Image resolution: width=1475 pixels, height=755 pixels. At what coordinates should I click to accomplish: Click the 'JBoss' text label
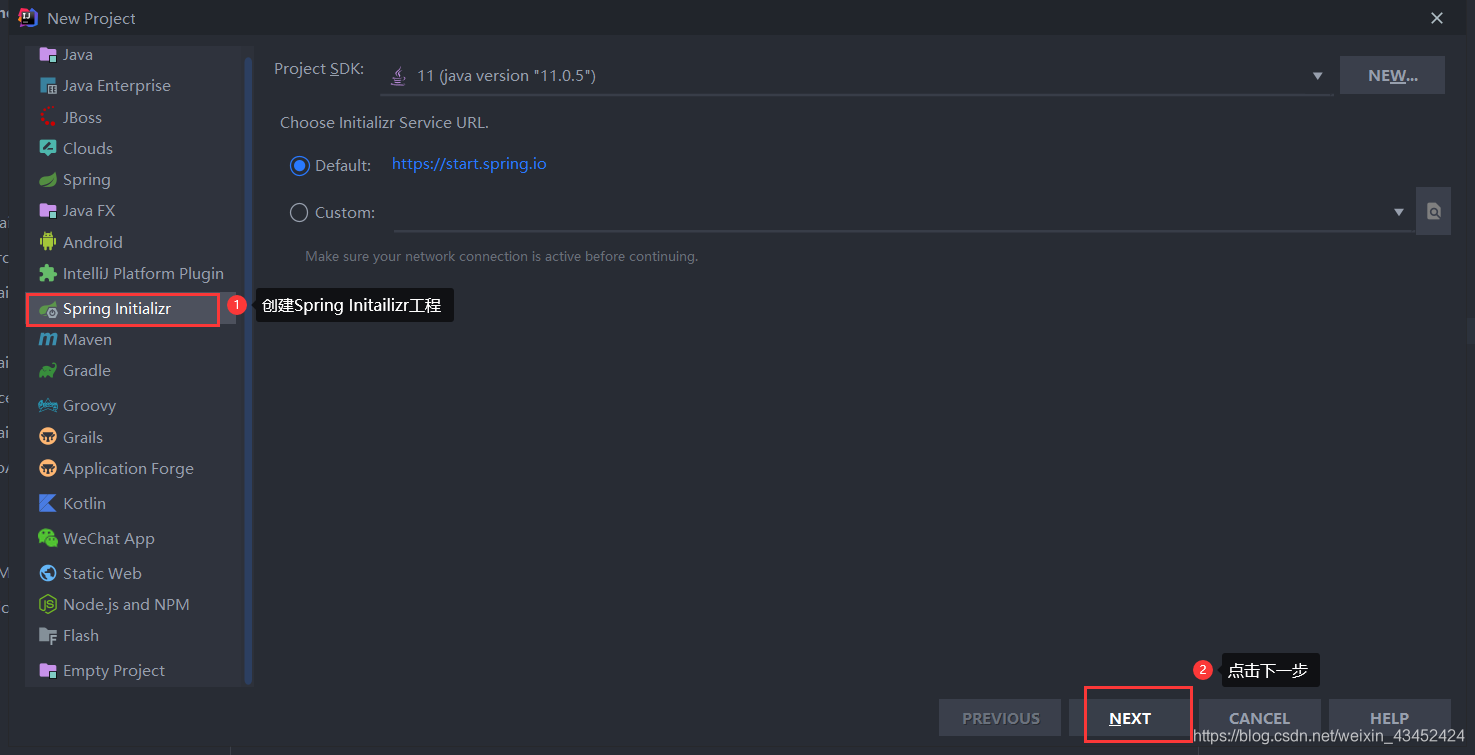[82, 117]
